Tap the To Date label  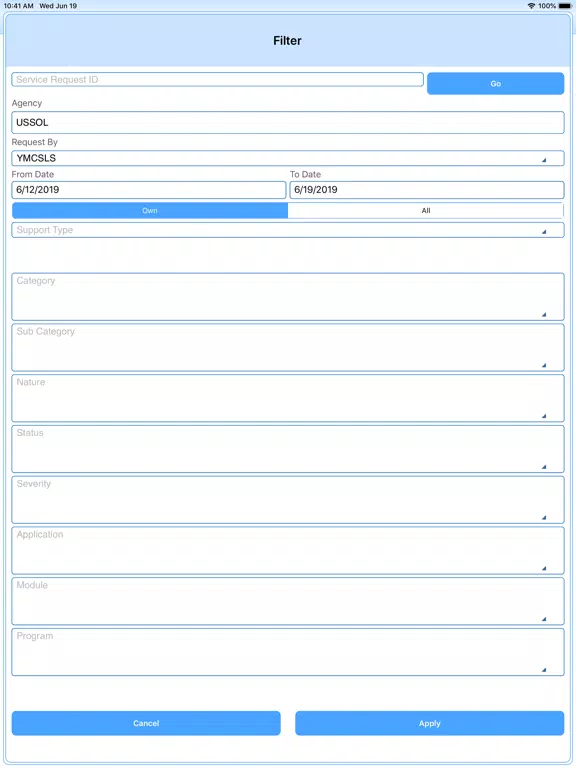pos(305,174)
